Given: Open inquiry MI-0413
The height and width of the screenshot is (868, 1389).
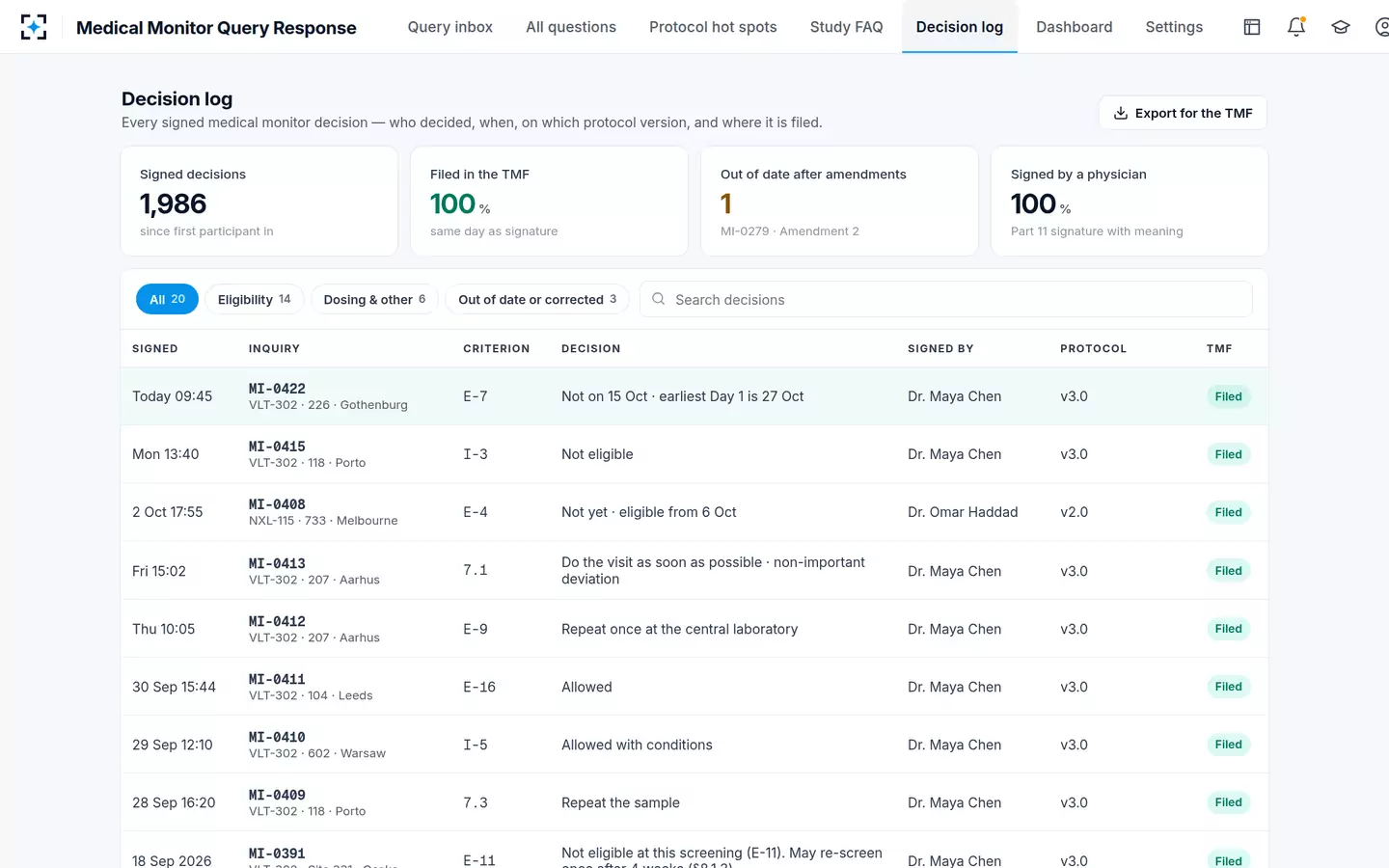Looking at the screenshot, I should 277,563.
